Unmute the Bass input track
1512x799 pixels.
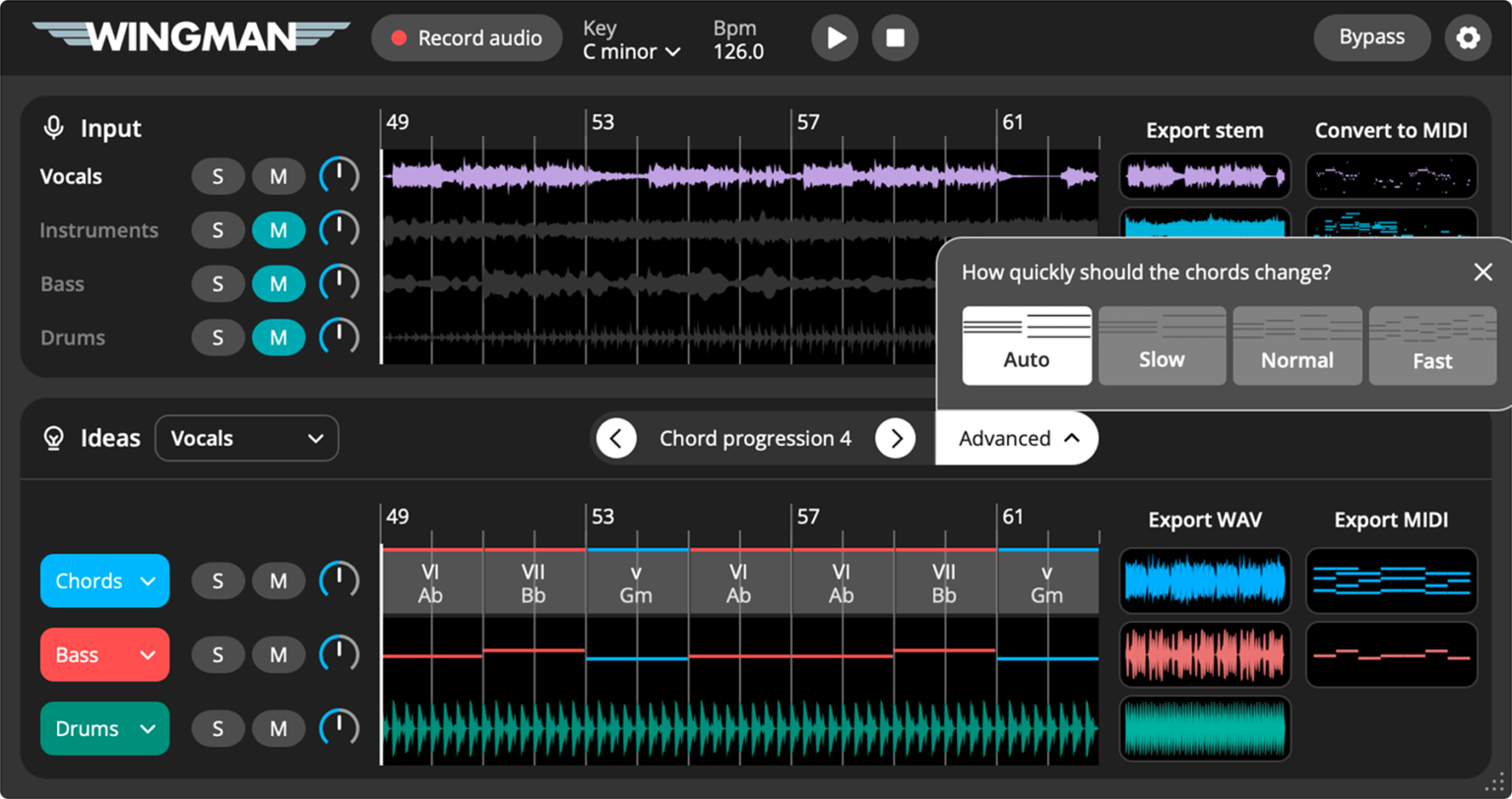click(x=279, y=284)
